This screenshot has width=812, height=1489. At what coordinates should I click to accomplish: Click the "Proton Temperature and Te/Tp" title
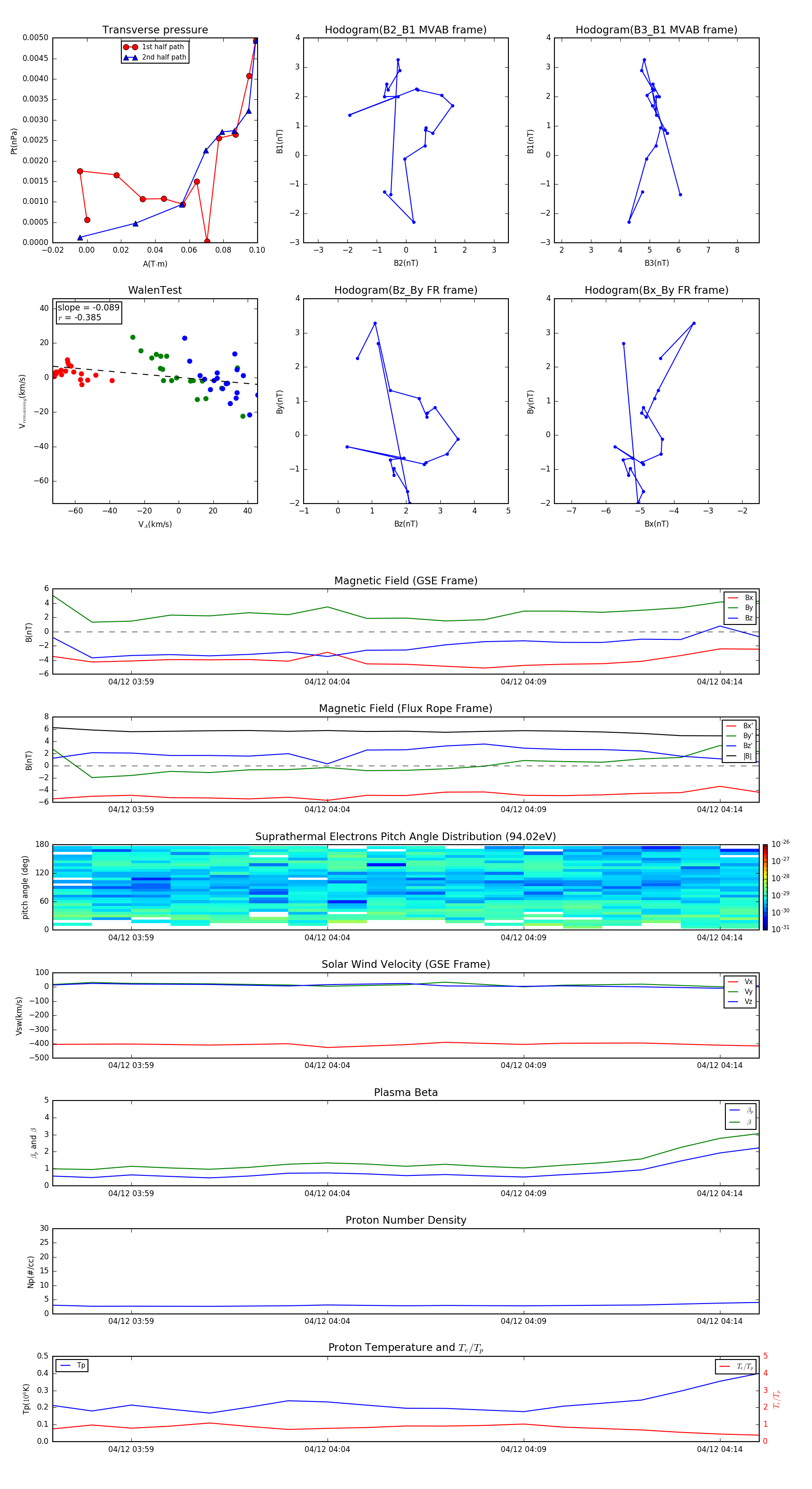[406, 1348]
